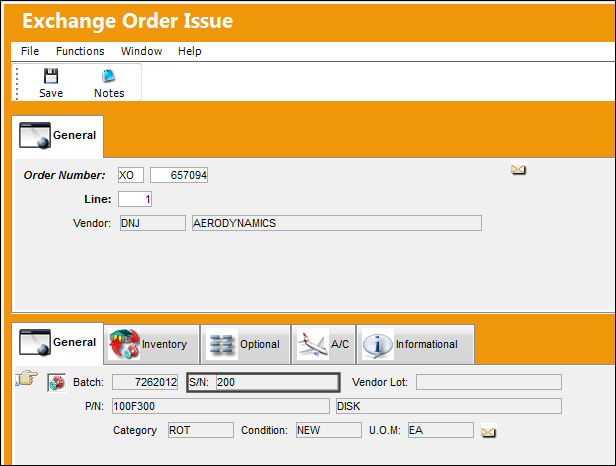The width and height of the screenshot is (616, 466).
Task: Click the envelope icon near Order Number
Action: [x=518, y=170]
